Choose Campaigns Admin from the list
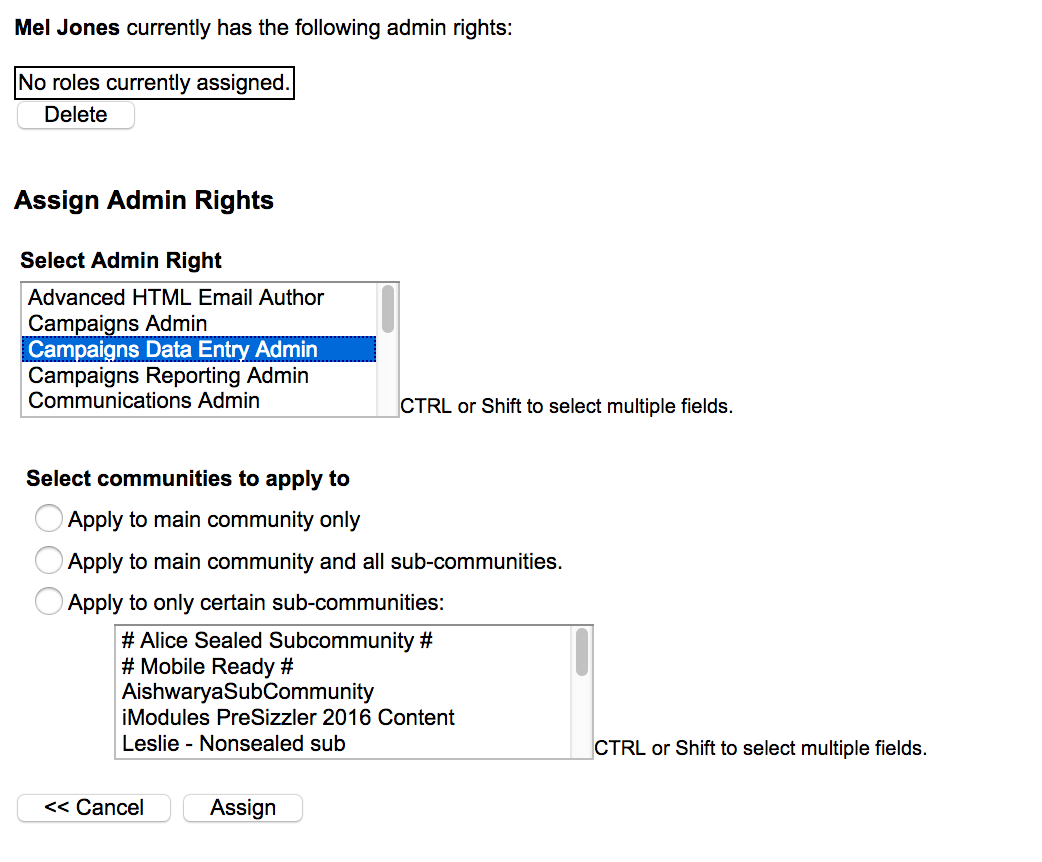 (118, 324)
